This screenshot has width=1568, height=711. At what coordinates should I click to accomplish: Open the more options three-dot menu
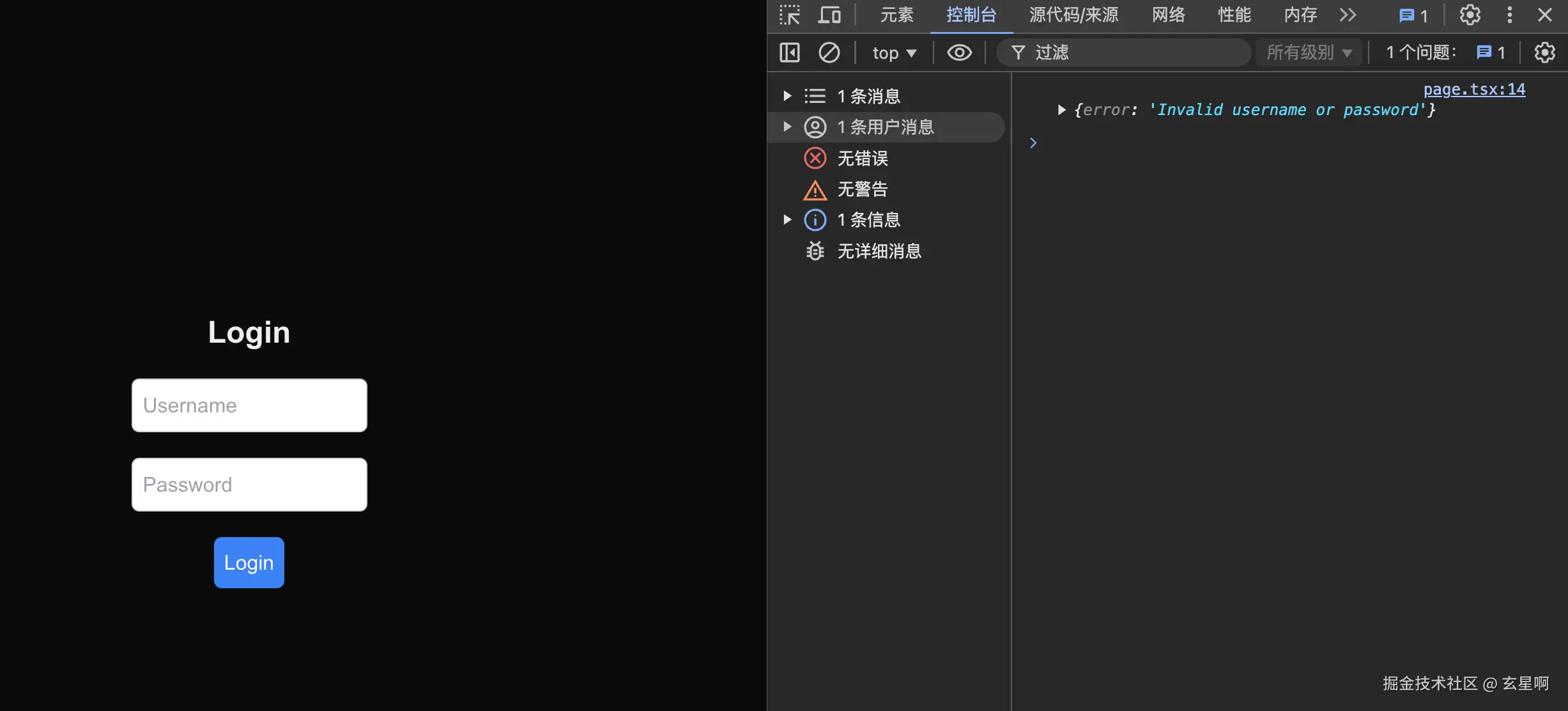[x=1509, y=15]
